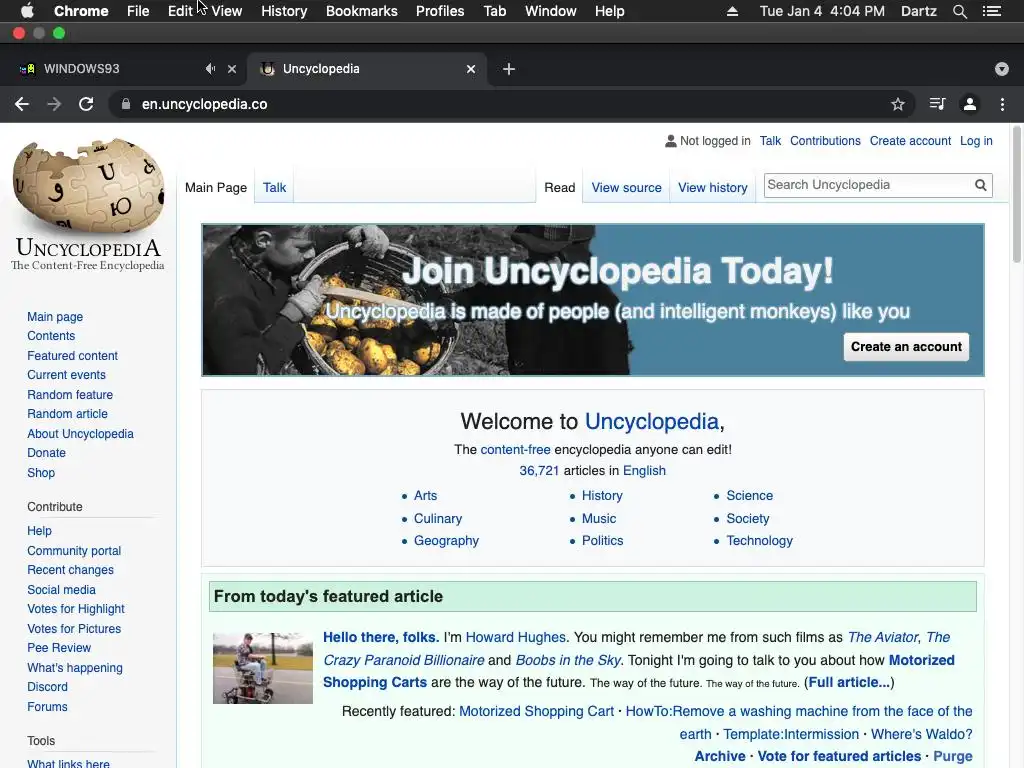1024x768 pixels.
Task: Click the Not logged in user icon
Action: pyautogui.click(x=670, y=141)
